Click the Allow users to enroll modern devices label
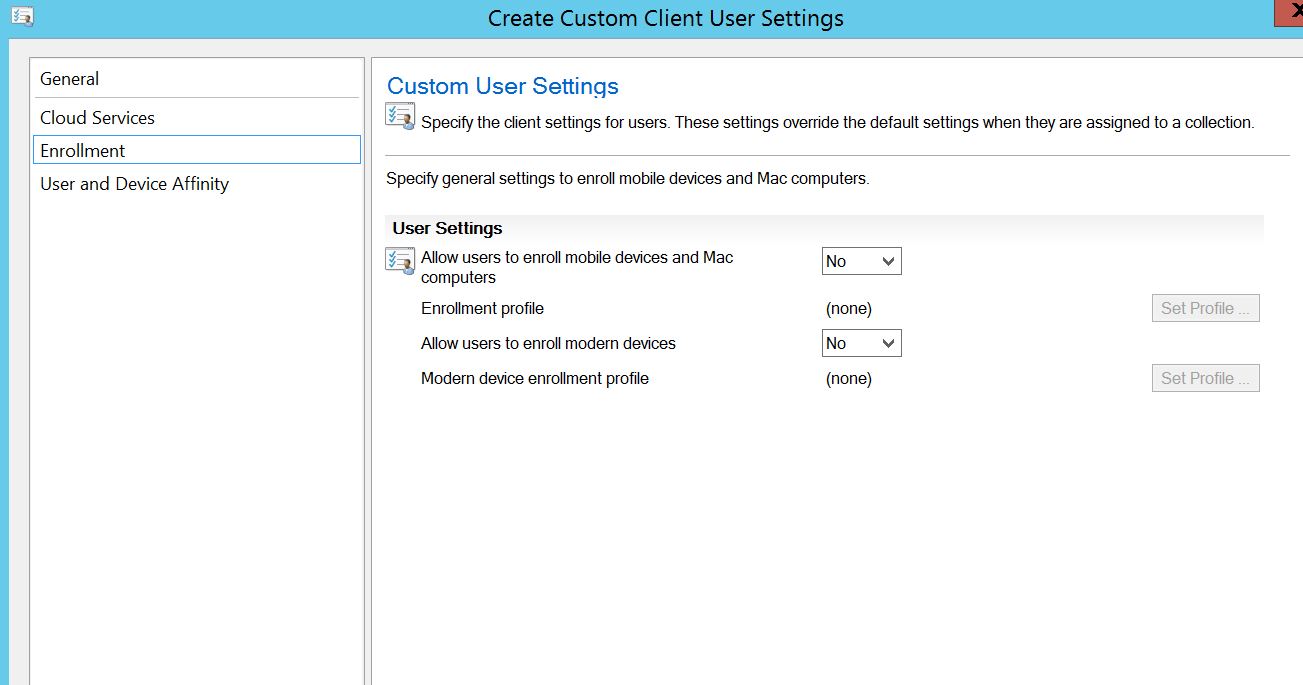The width and height of the screenshot is (1303, 685). pyautogui.click(x=548, y=343)
